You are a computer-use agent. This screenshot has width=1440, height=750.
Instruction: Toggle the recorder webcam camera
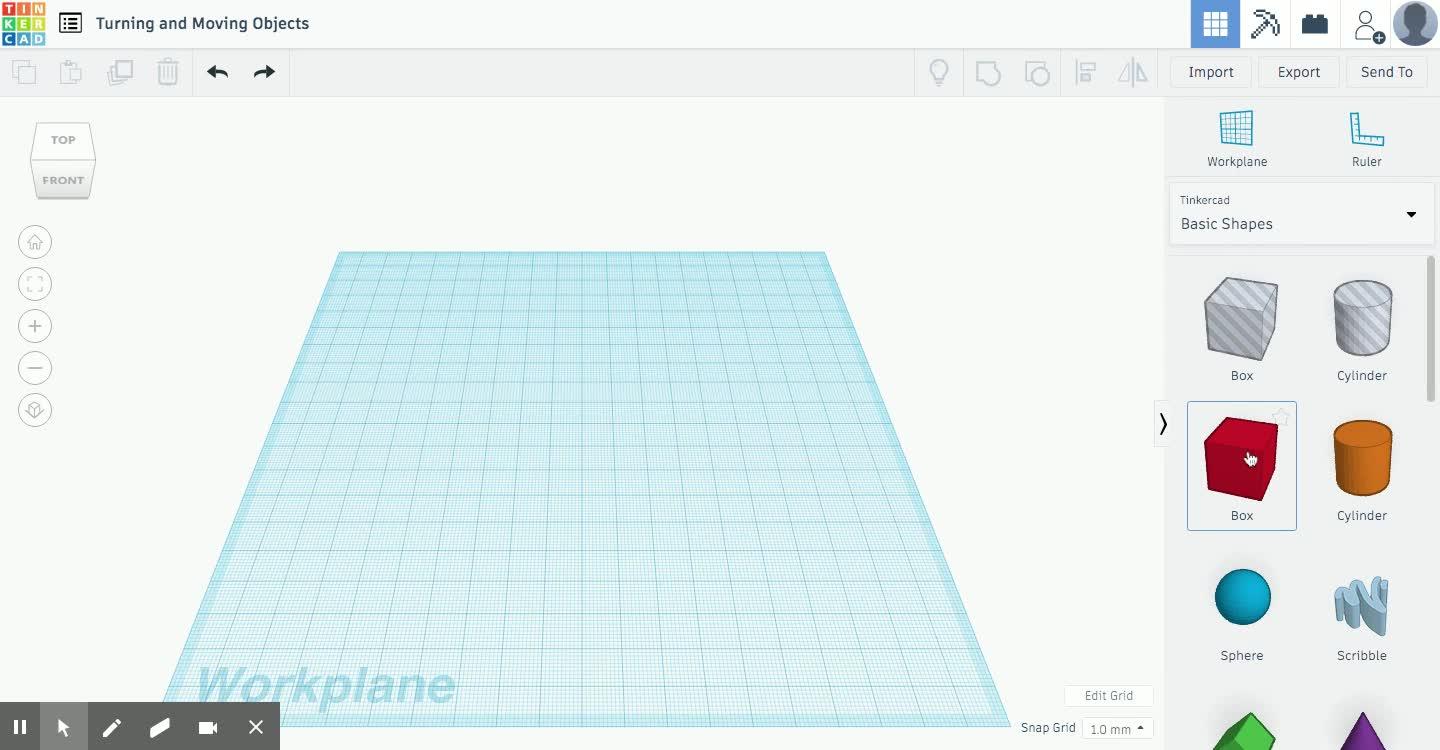(208, 727)
